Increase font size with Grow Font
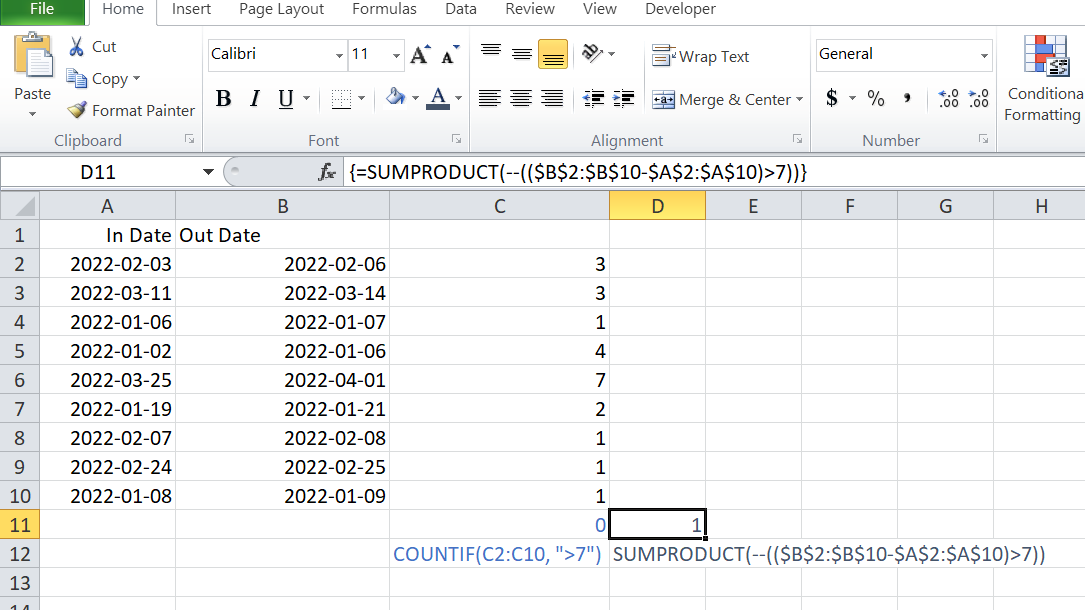The height and width of the screenshot is (610, 1085). coord(420,55)
